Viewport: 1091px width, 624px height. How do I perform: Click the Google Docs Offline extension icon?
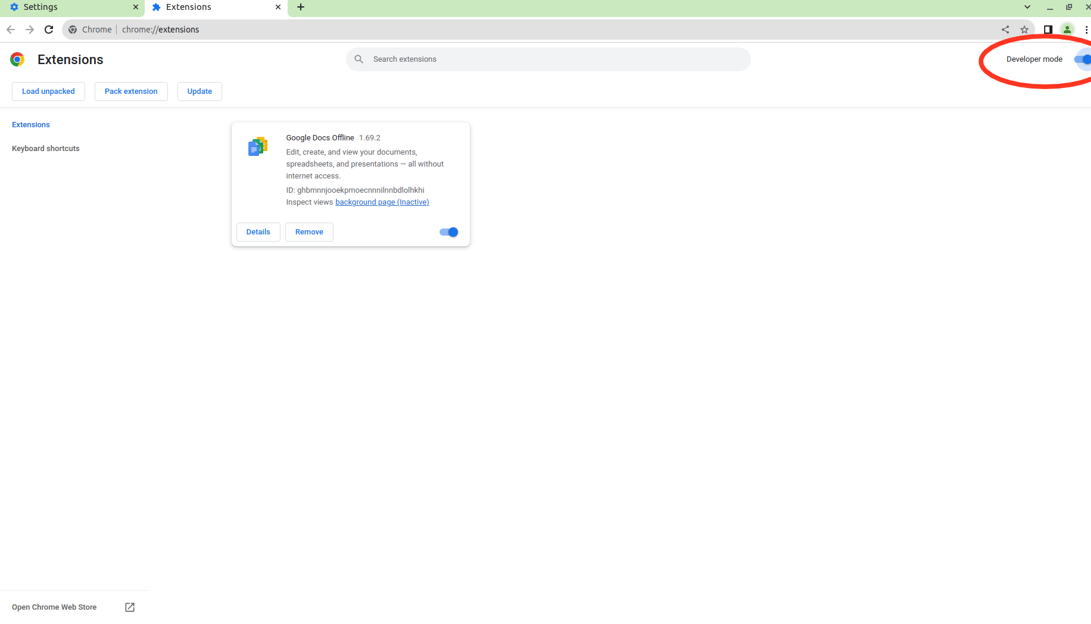pos(257,146)
